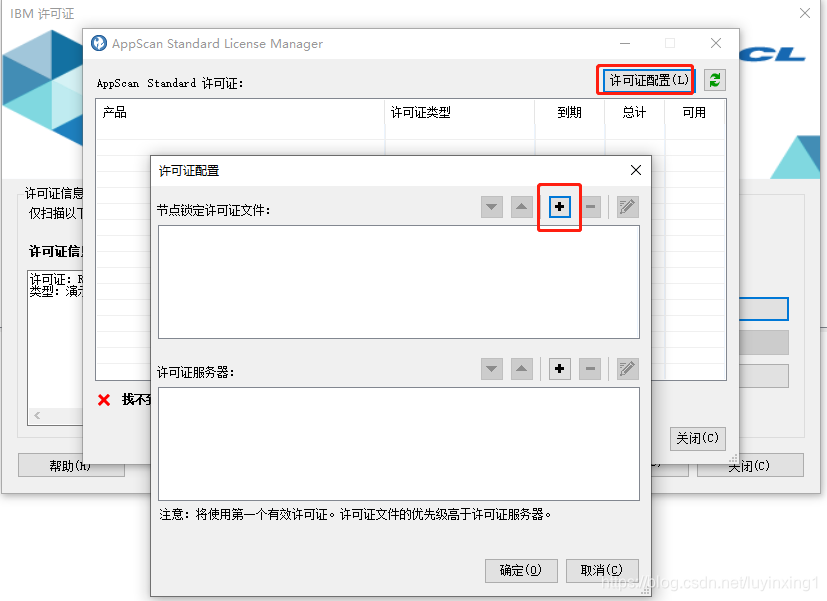Move node-locked license file down

(492, 207)
